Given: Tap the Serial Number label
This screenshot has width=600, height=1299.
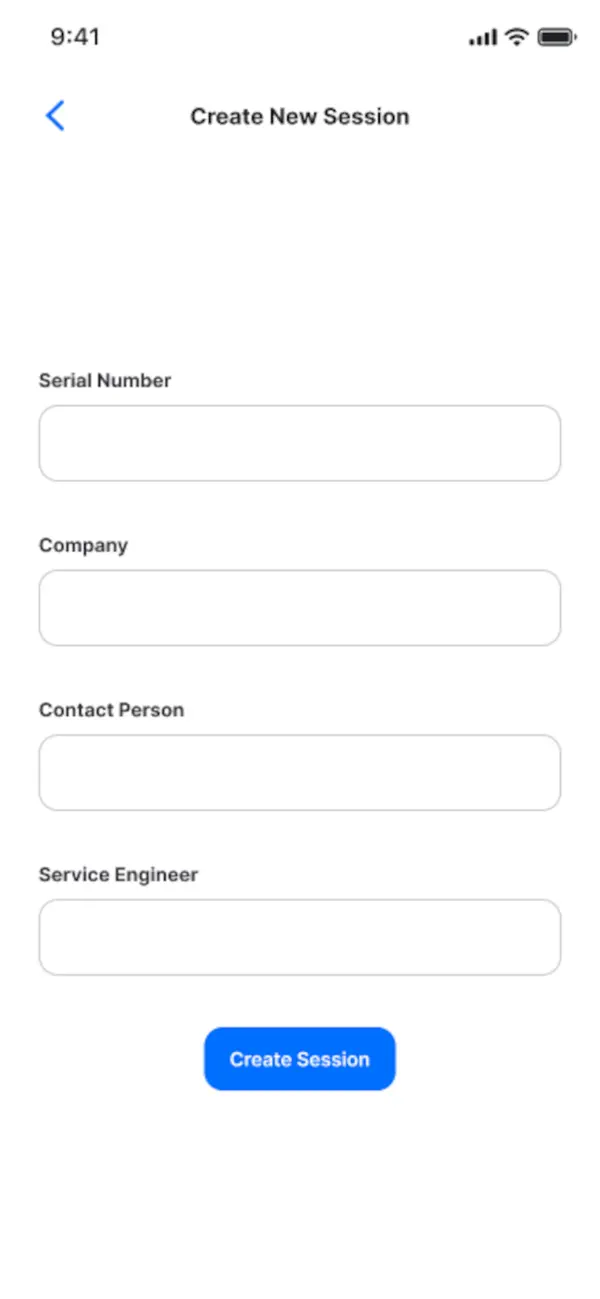Looking at the screenshot, I should (104, 380).
